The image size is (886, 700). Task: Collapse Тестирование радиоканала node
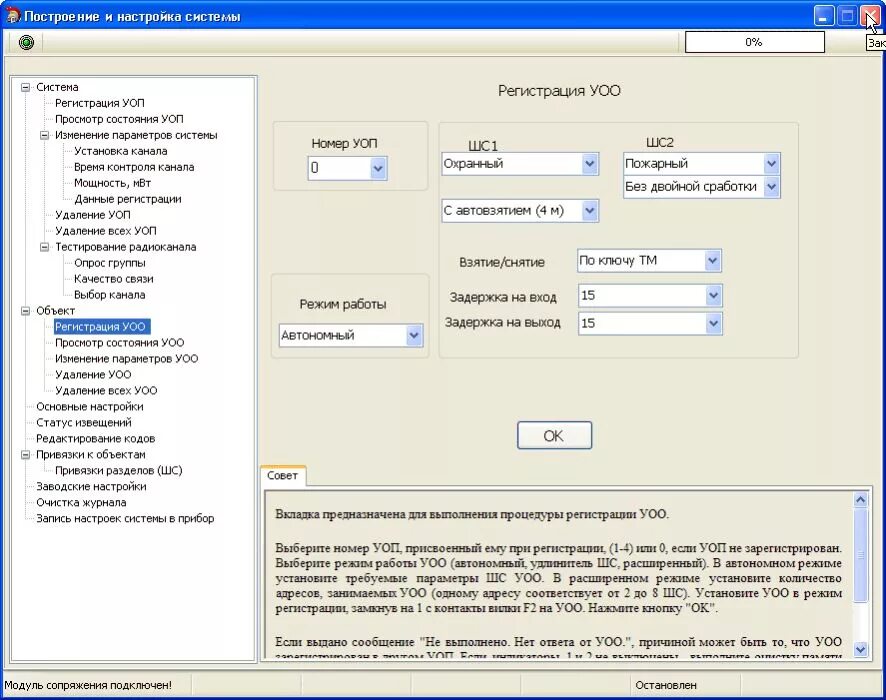coord(44,247)
